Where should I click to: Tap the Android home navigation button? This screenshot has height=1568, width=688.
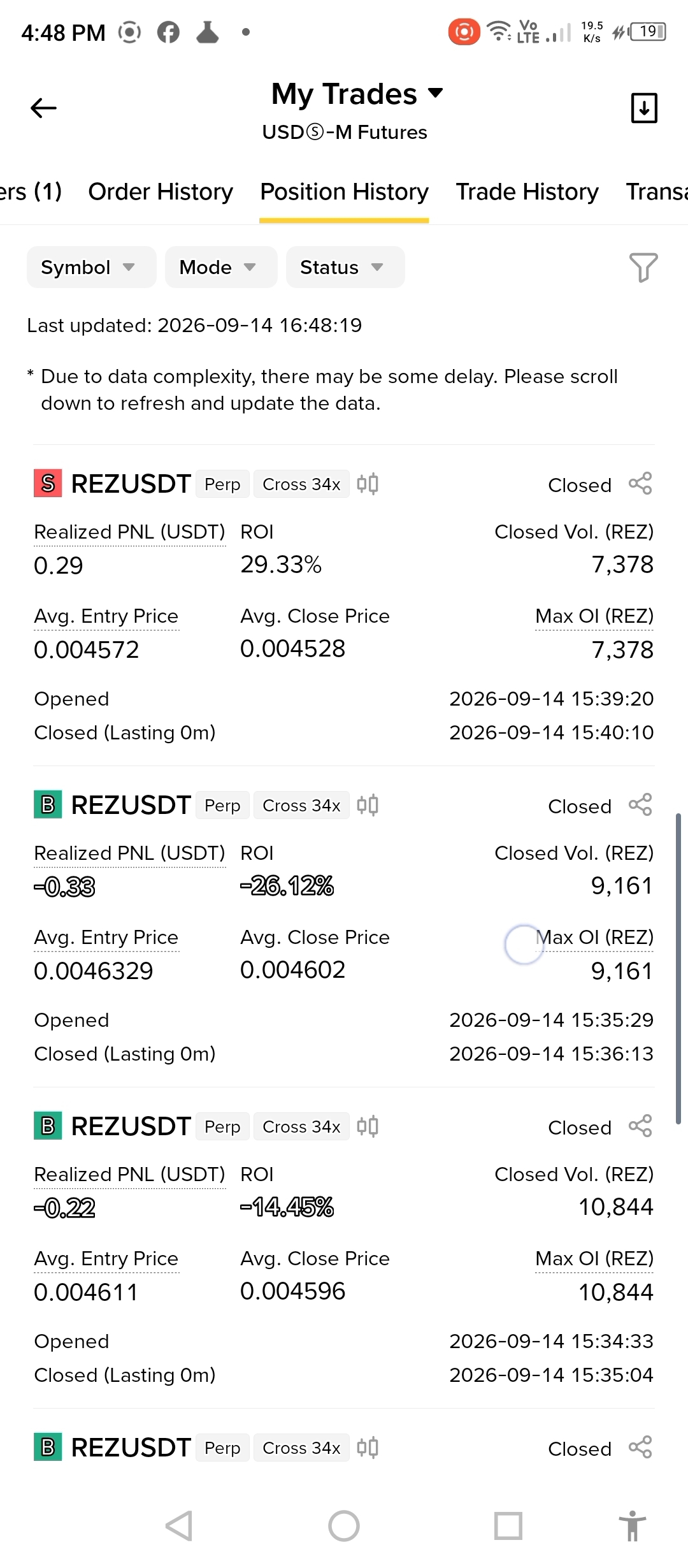coord(344,1526)
